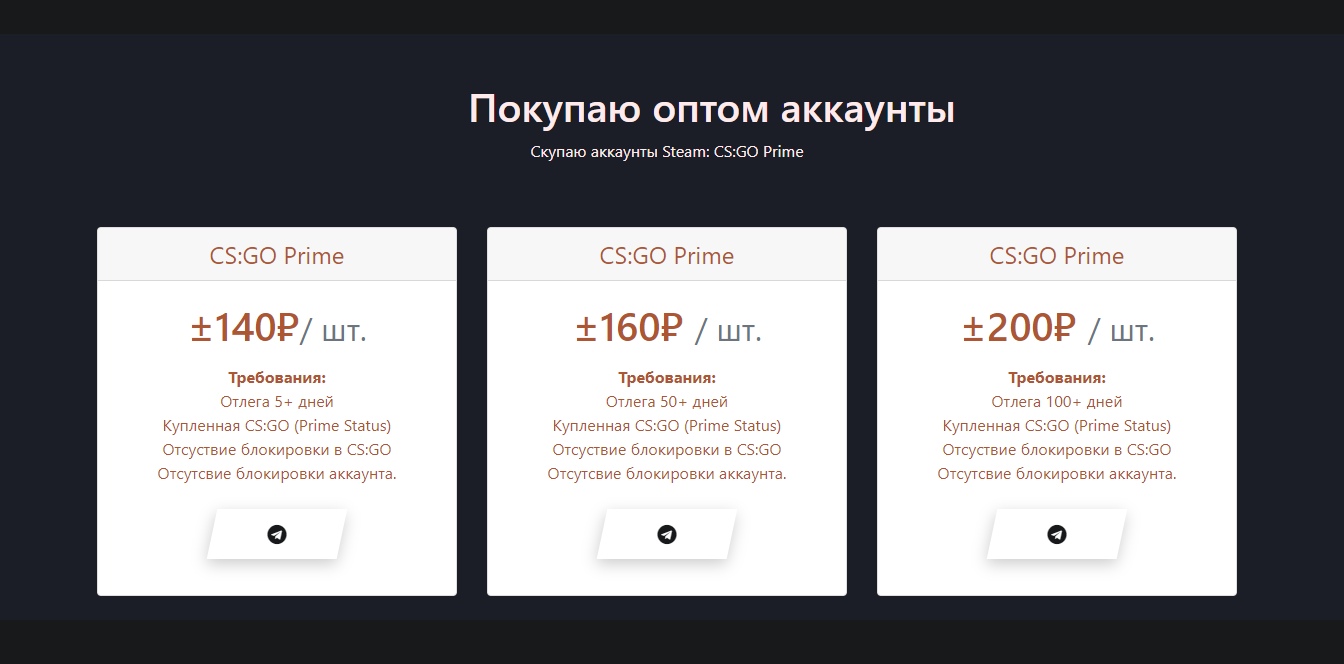Image resolution: width=1344 pixels, height=664 pixels.
Task: Open Telegram contact in the ±160₽ card
Action: 667,535
